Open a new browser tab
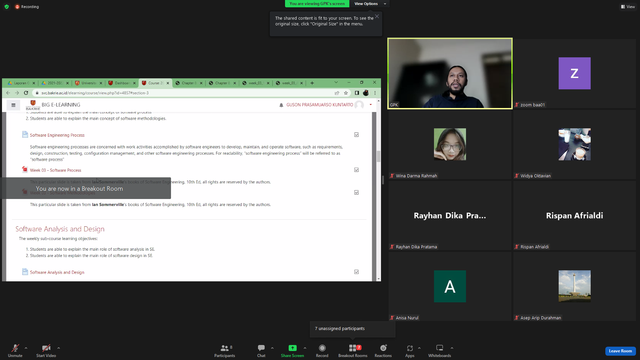640x360 pixels. [x=312, y=83]
